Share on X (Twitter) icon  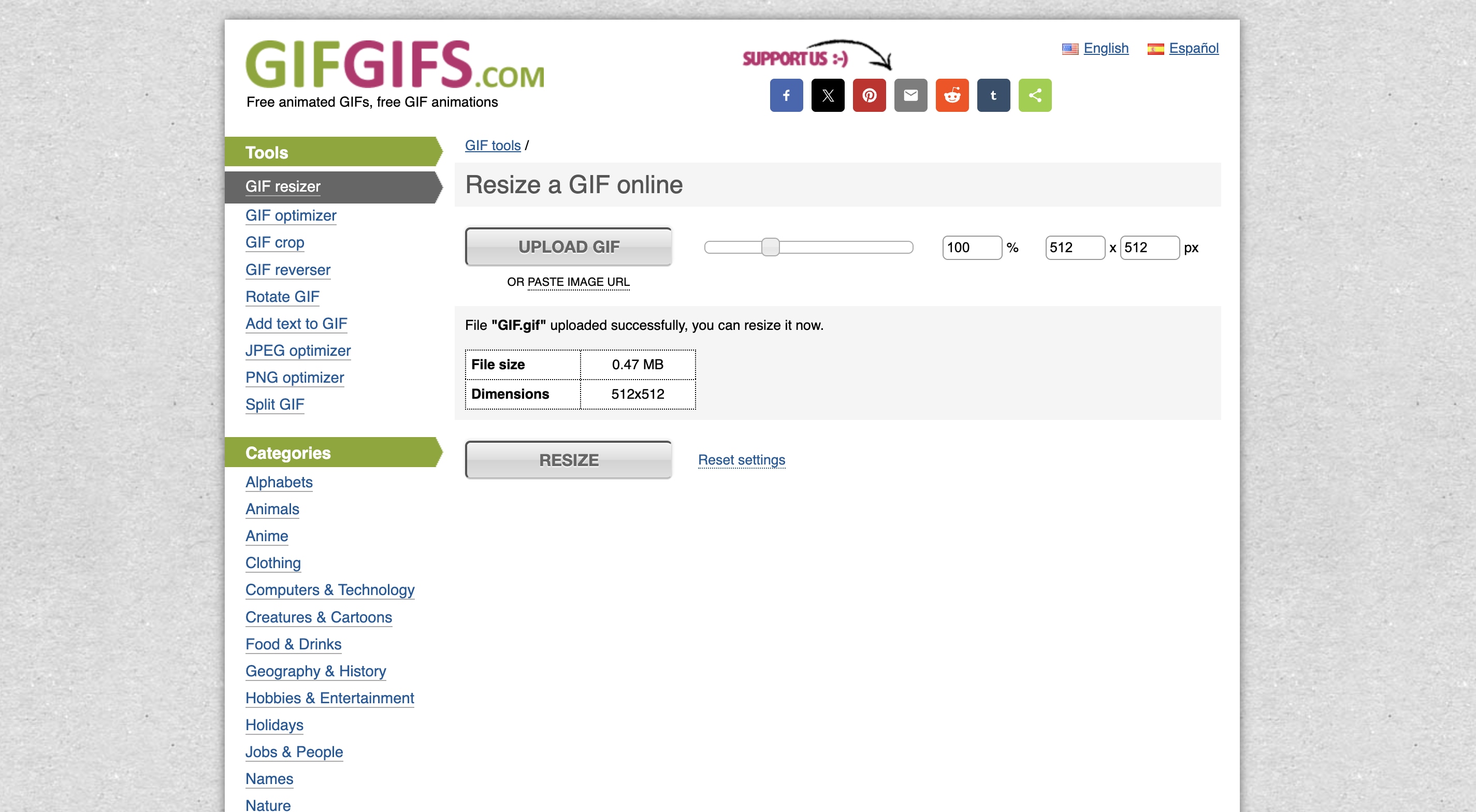pyautogui.click(x=828, y=95)
